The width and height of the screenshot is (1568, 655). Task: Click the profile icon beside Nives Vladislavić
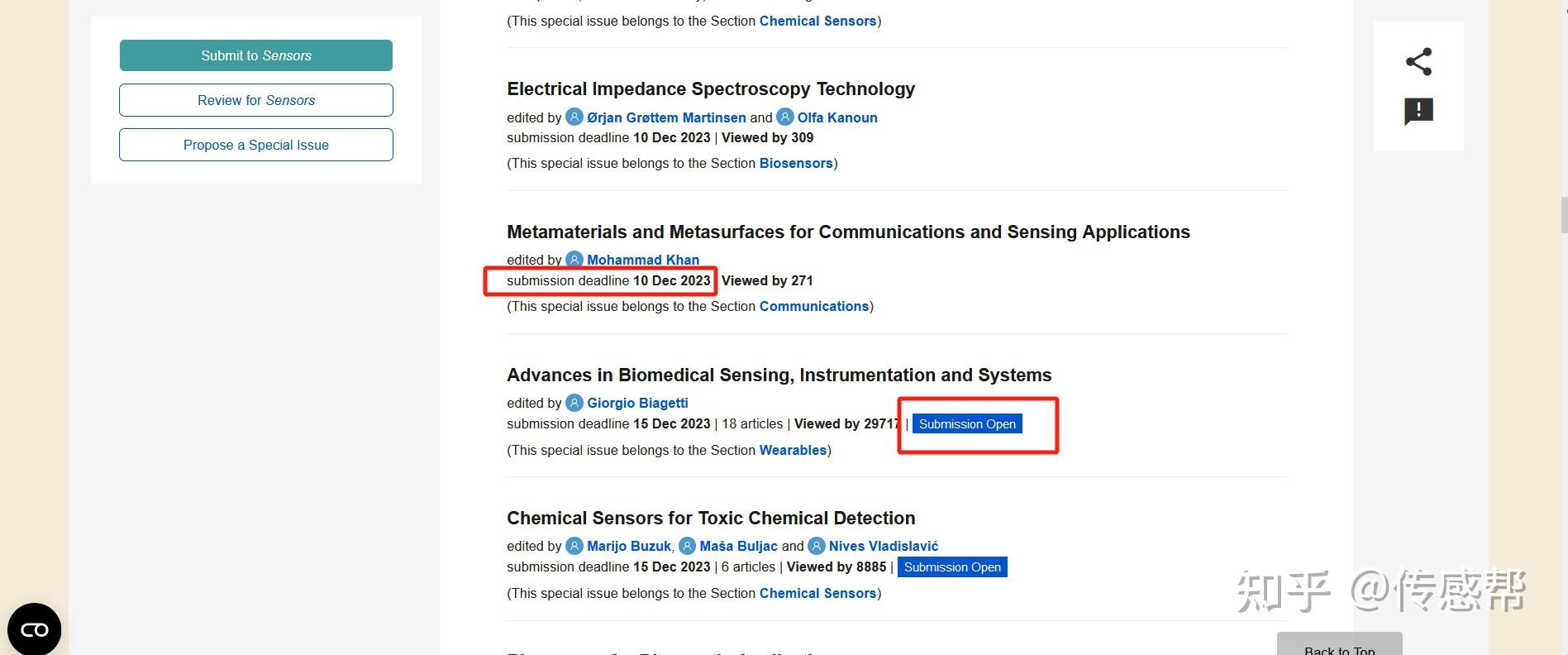coord(817,546)
